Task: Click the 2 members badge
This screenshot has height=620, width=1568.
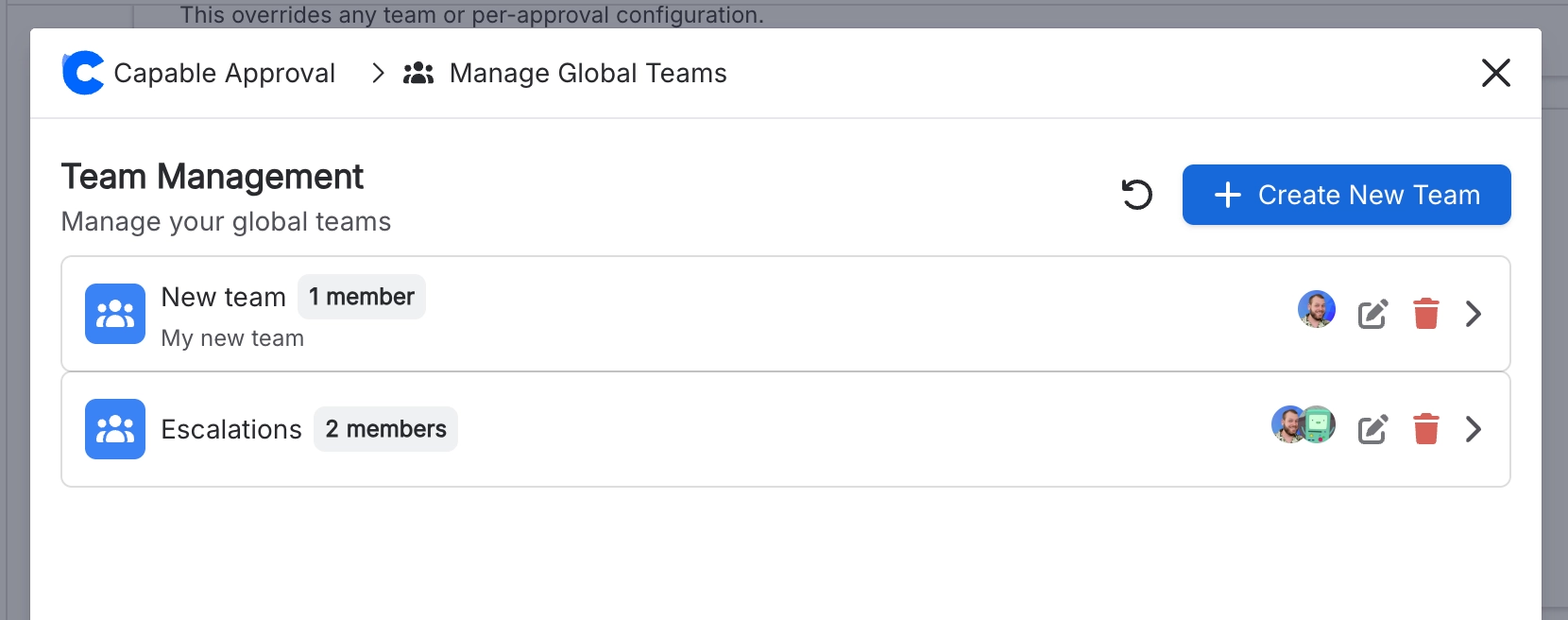Action: point(385,429)
